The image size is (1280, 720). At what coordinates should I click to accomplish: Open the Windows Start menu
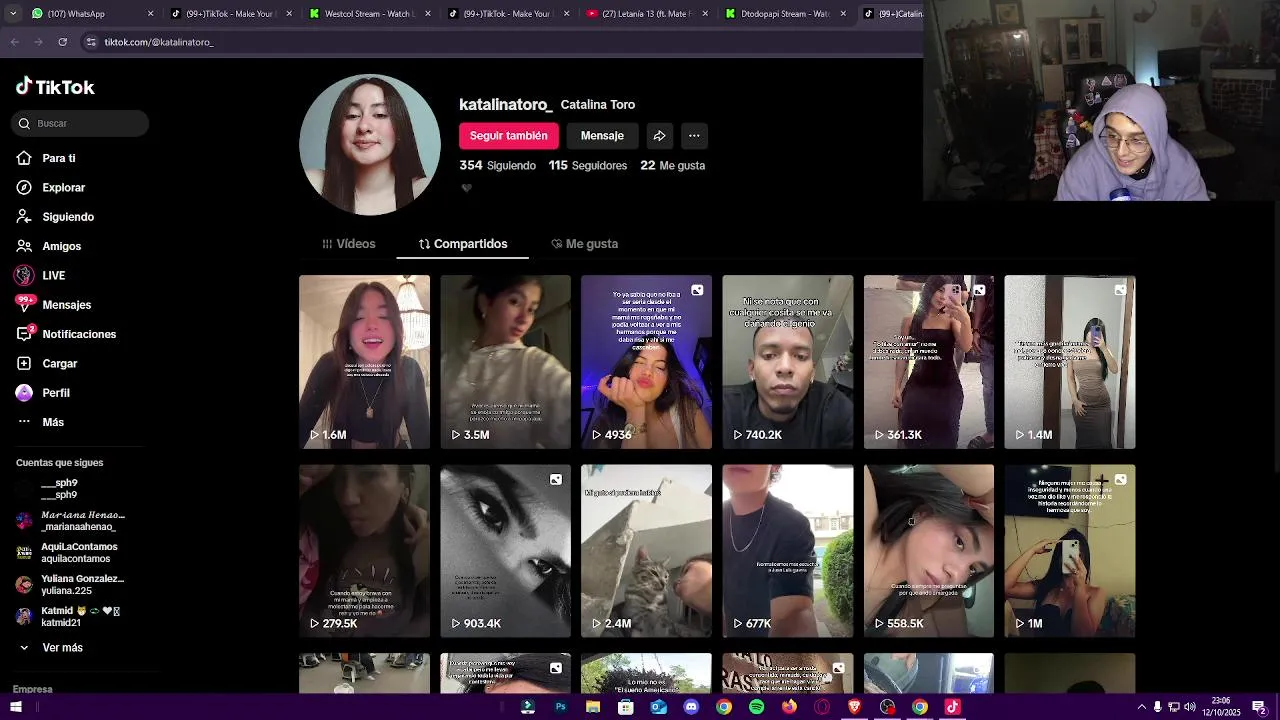coord(15,707)
